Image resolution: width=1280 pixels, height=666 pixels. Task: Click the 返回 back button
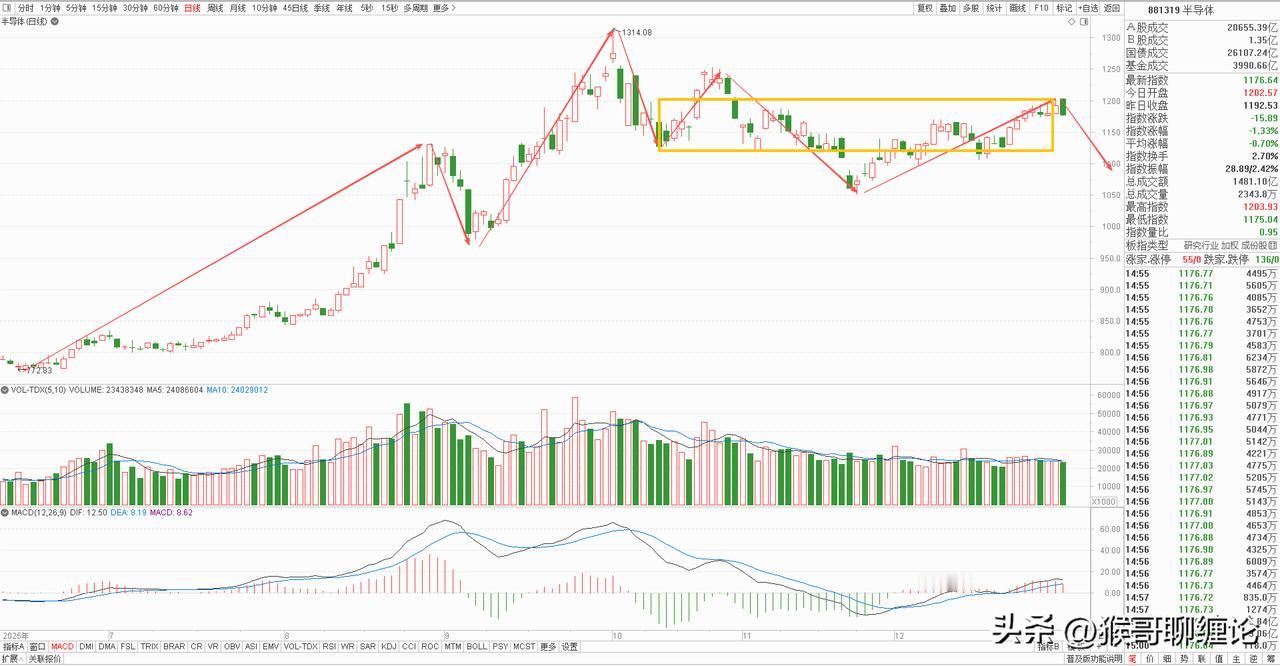[x=1112, y=7]
